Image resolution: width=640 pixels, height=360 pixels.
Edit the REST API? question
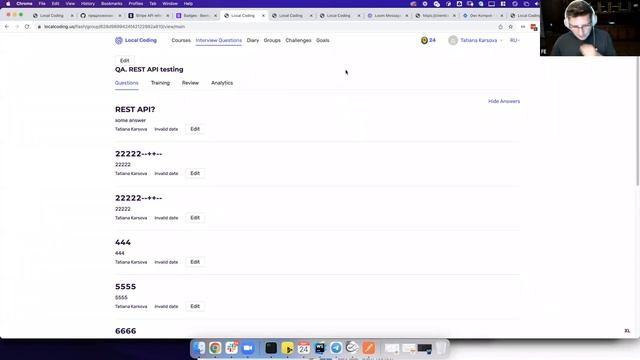[x=195, y=129]
